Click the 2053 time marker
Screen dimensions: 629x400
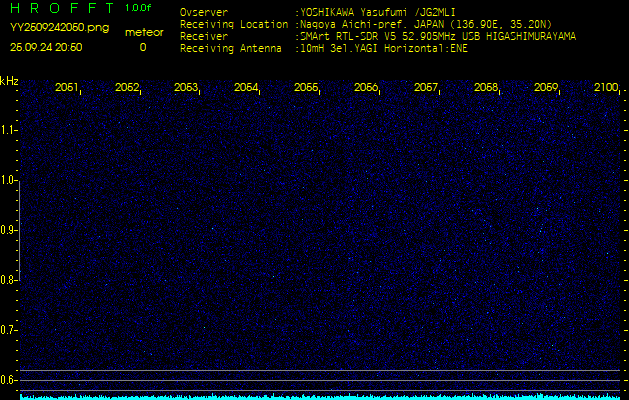coord(186,88)
